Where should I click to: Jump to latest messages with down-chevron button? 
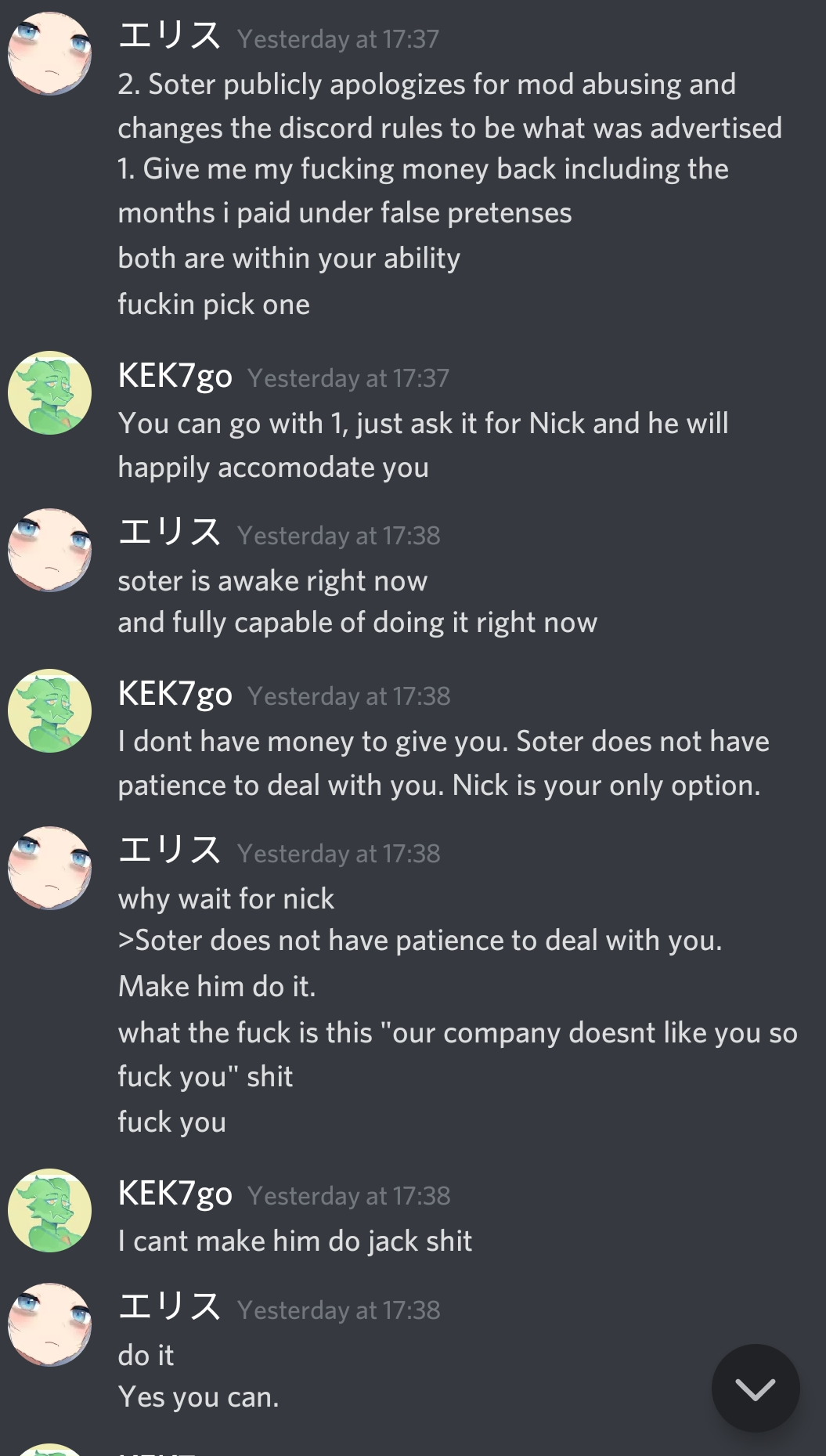pyautogui.click(x=756, y=1388)
